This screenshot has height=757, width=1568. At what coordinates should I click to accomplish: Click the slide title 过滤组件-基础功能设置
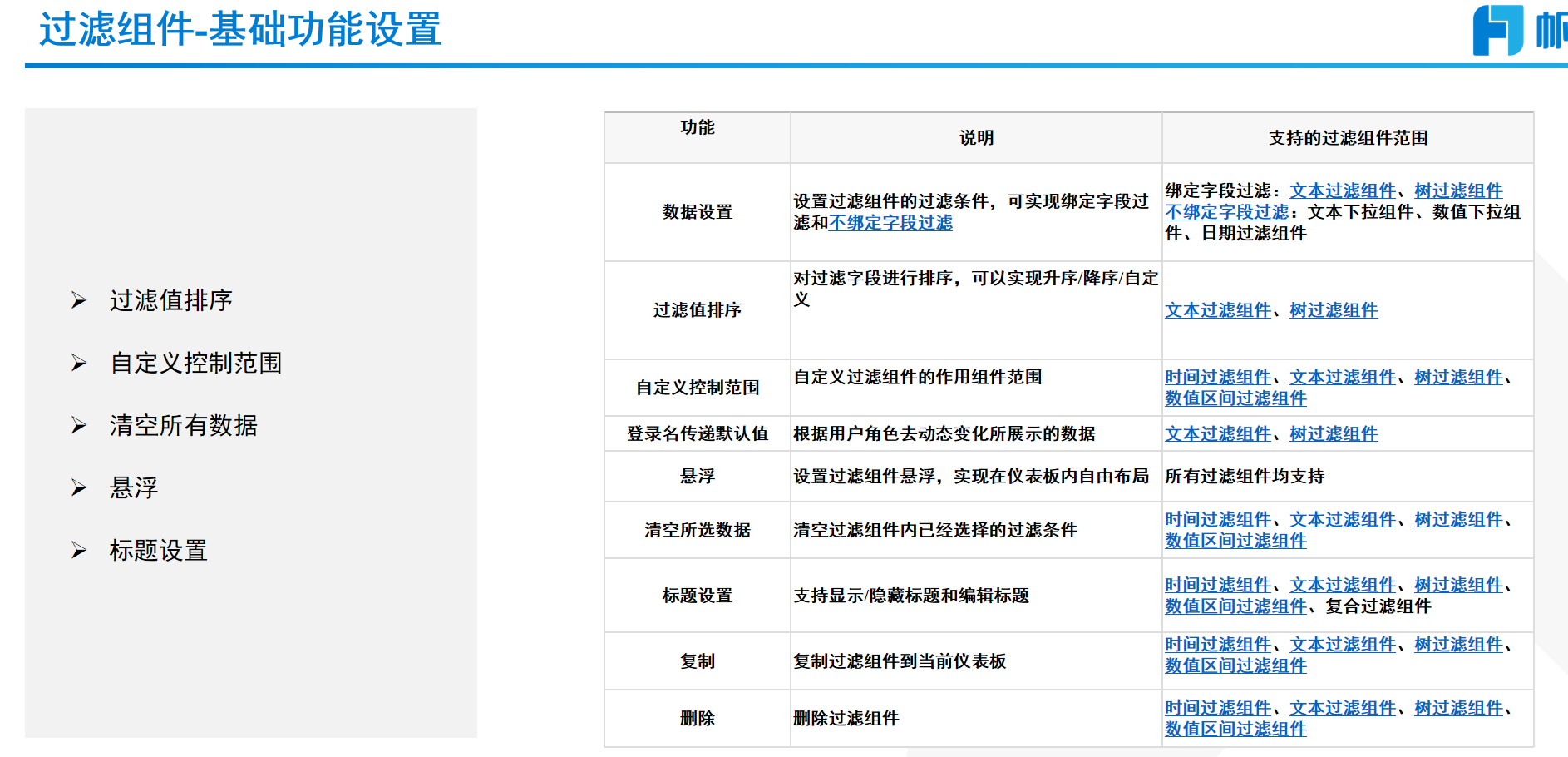tap(240, 30)
